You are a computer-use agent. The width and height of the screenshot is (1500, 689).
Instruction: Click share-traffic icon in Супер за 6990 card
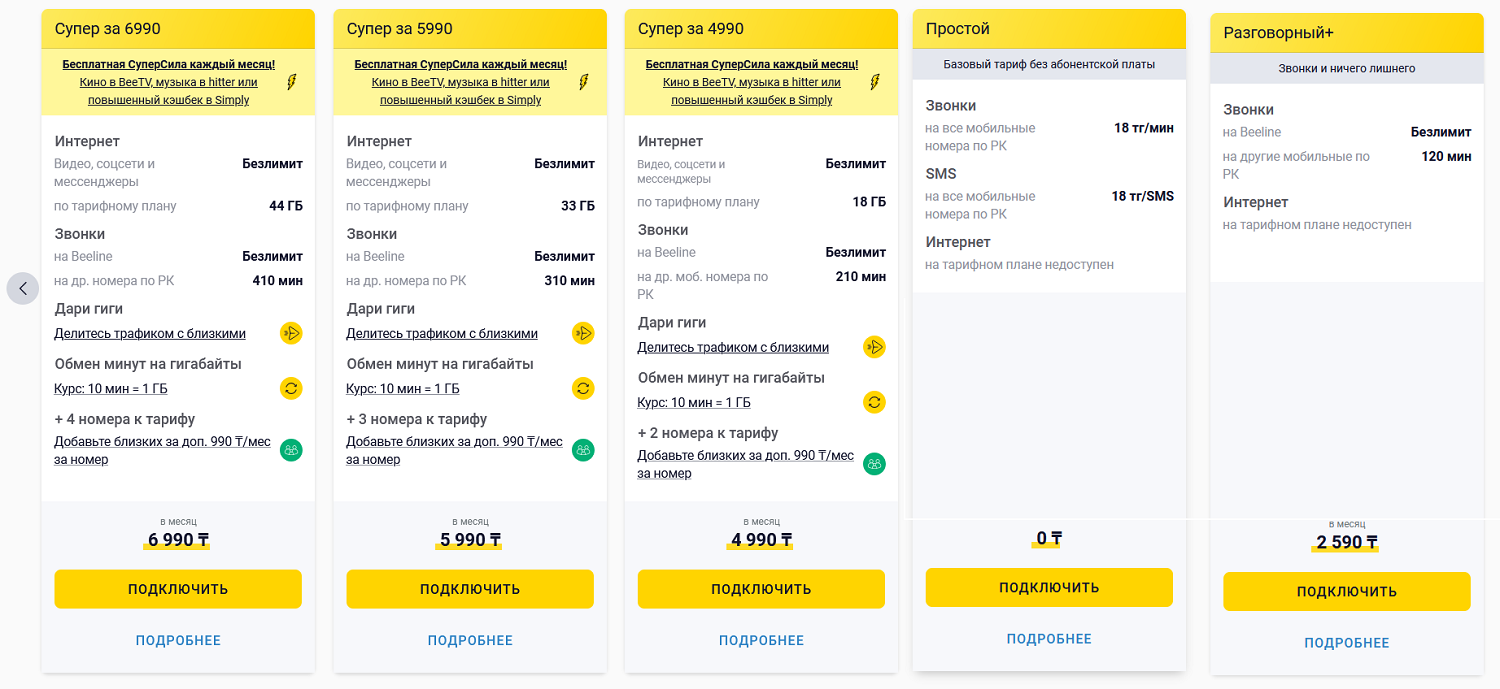click(291, 333)
